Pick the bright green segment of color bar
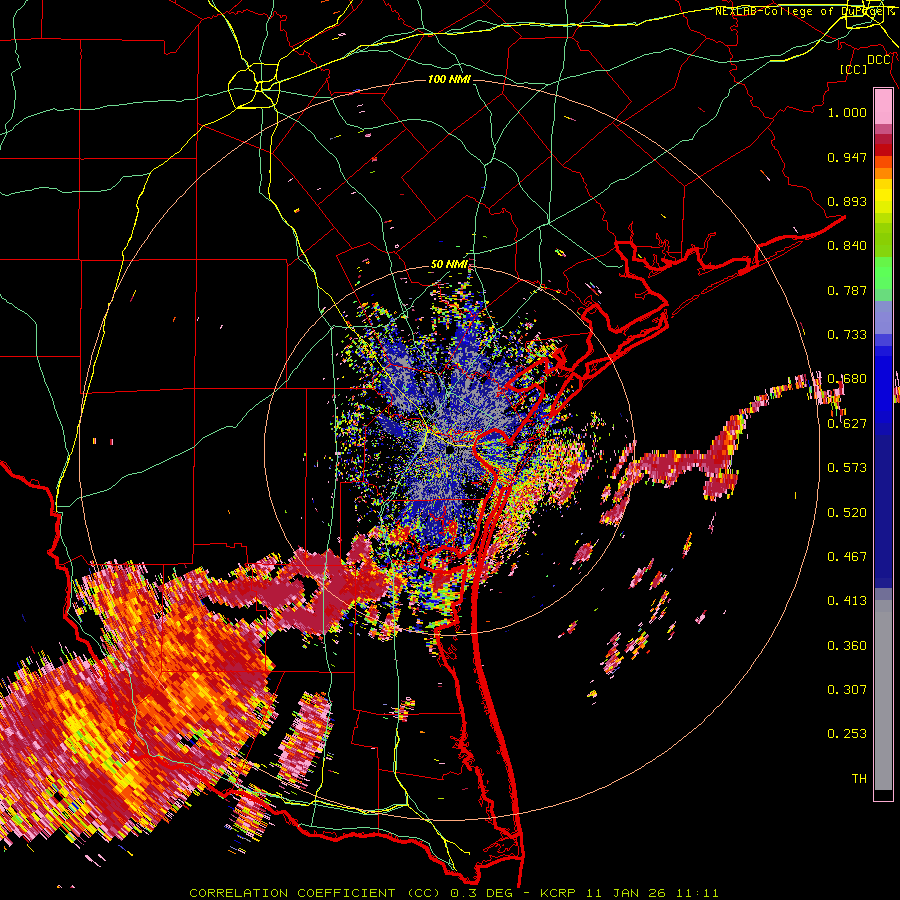The height and width of the screenshot is (900, 900). (x=883, y=273)
